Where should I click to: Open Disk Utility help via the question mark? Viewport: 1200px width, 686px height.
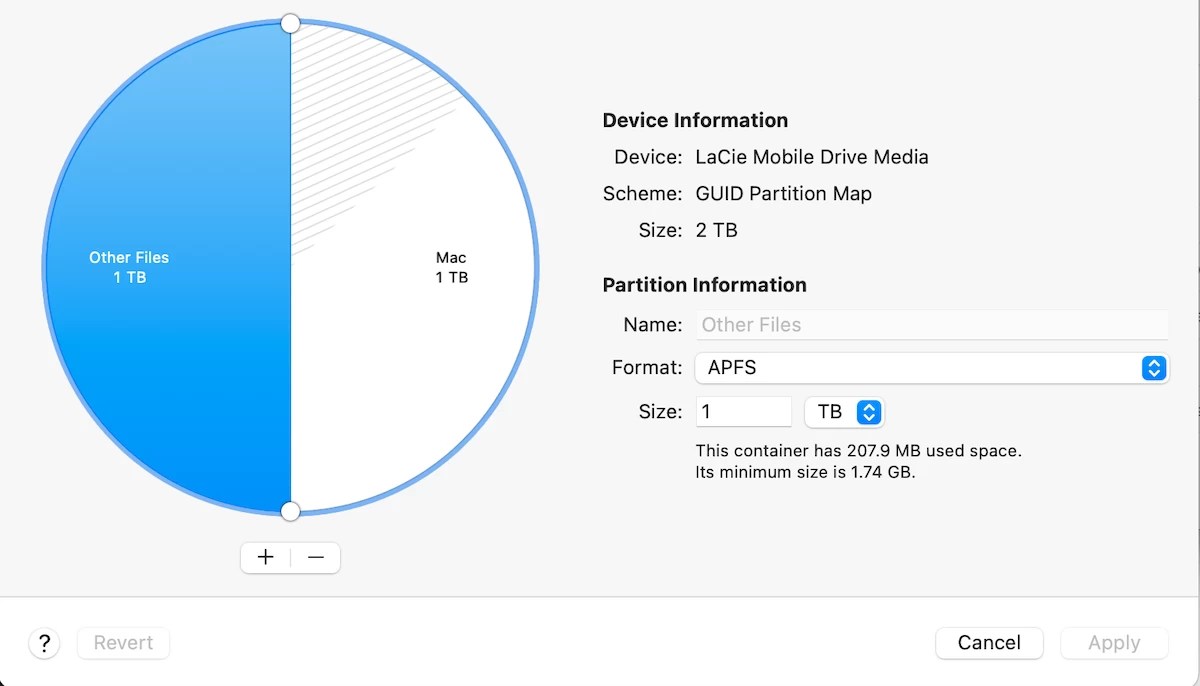tap(44, 643)
